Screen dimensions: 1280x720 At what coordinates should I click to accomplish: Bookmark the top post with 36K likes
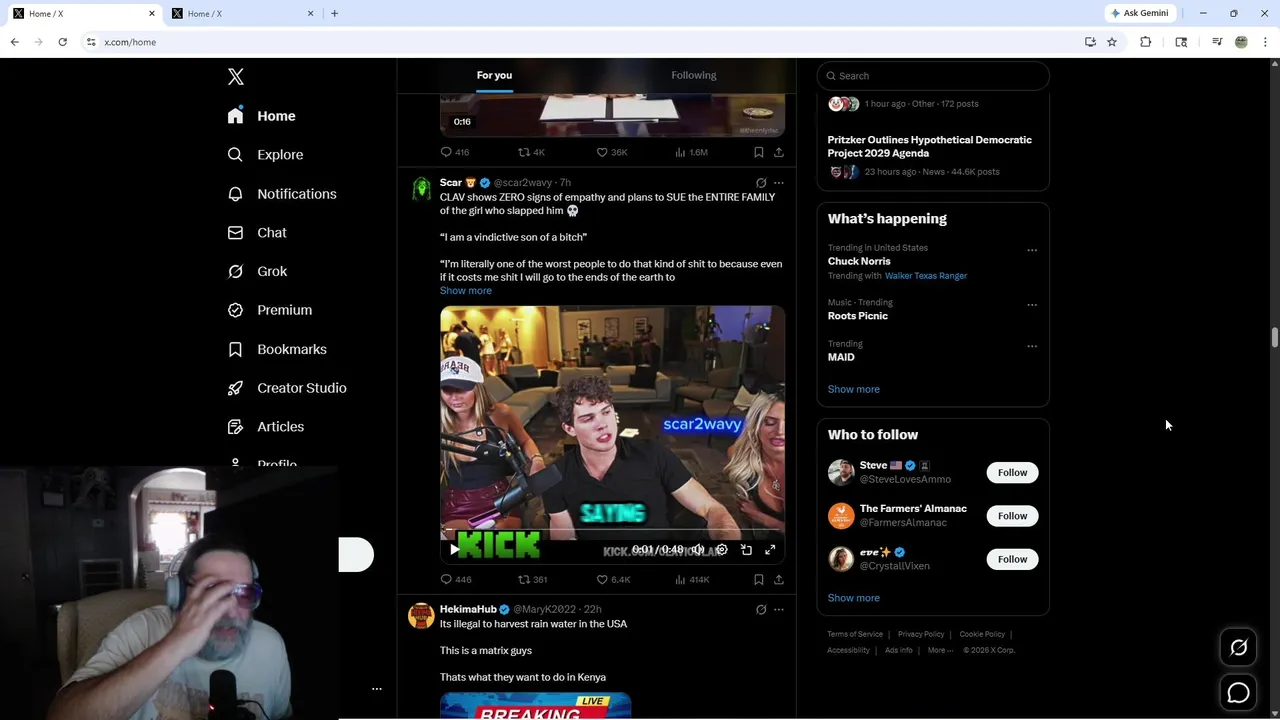pyautogui.click(x=759, y=152)
